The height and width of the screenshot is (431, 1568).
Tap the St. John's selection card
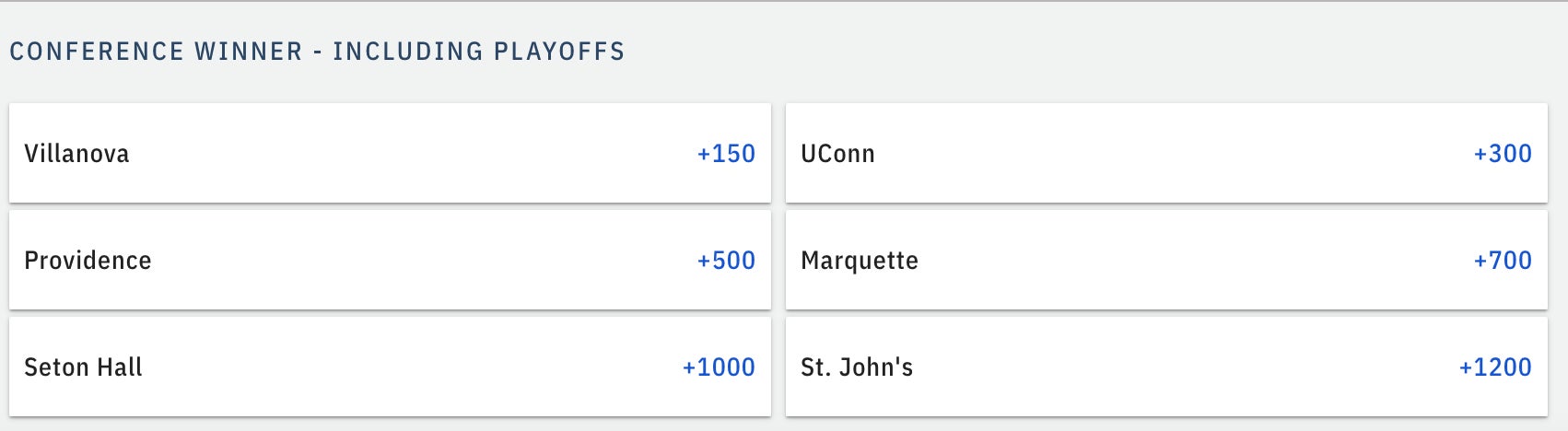point(1166,367)
